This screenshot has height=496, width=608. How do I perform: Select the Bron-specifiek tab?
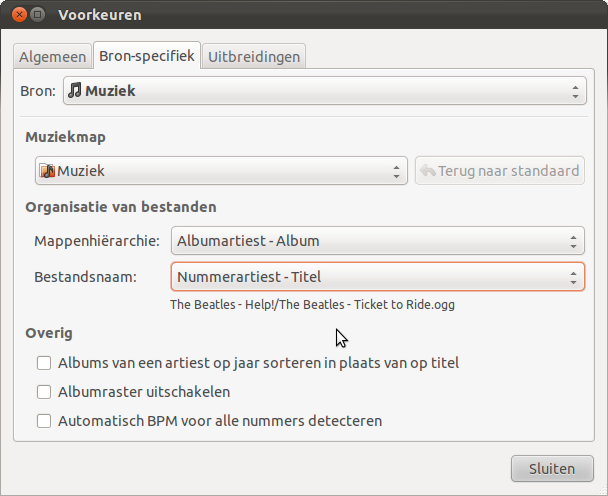[147, 56]
